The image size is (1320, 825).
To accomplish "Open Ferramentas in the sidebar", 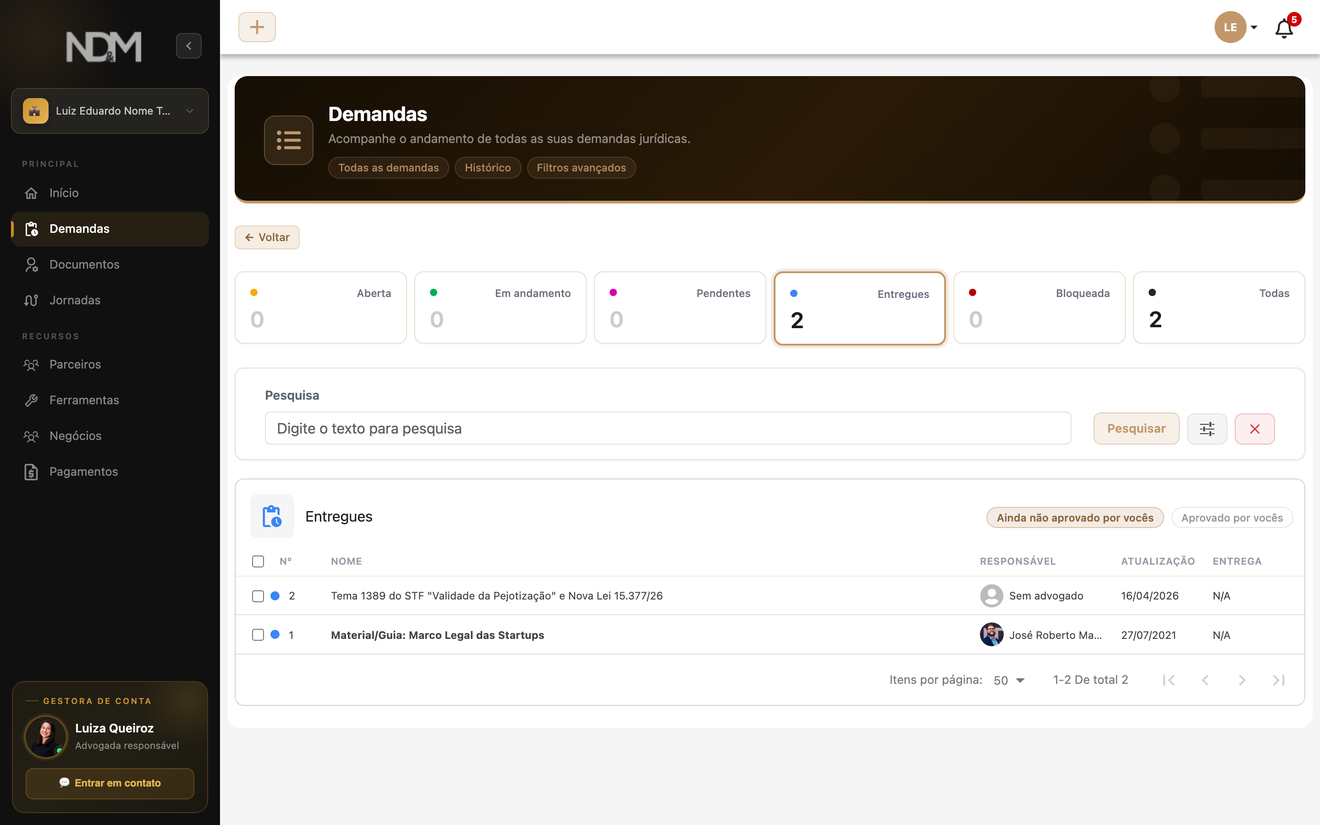I will (110, 400).
